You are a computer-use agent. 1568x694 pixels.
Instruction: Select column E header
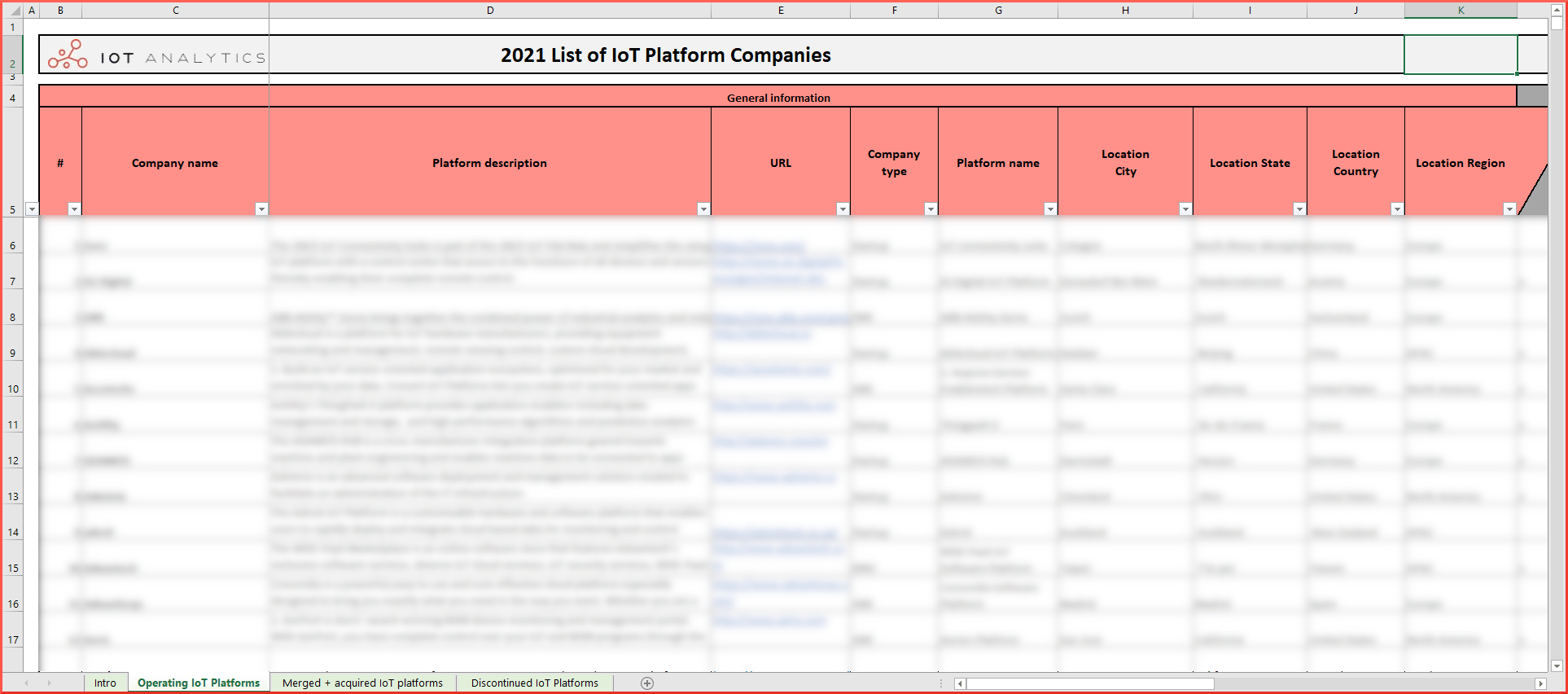pos(781,11)
